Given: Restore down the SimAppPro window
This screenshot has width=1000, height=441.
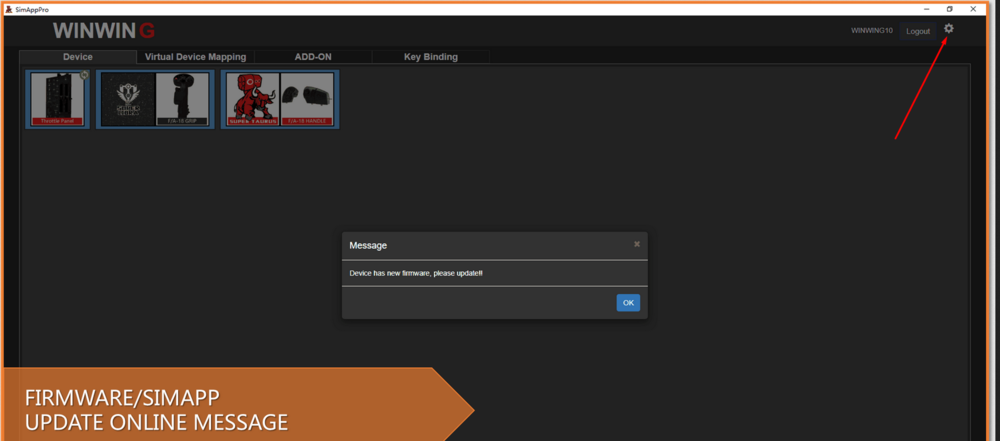Looking at the screenshot, I should [950, 9].
